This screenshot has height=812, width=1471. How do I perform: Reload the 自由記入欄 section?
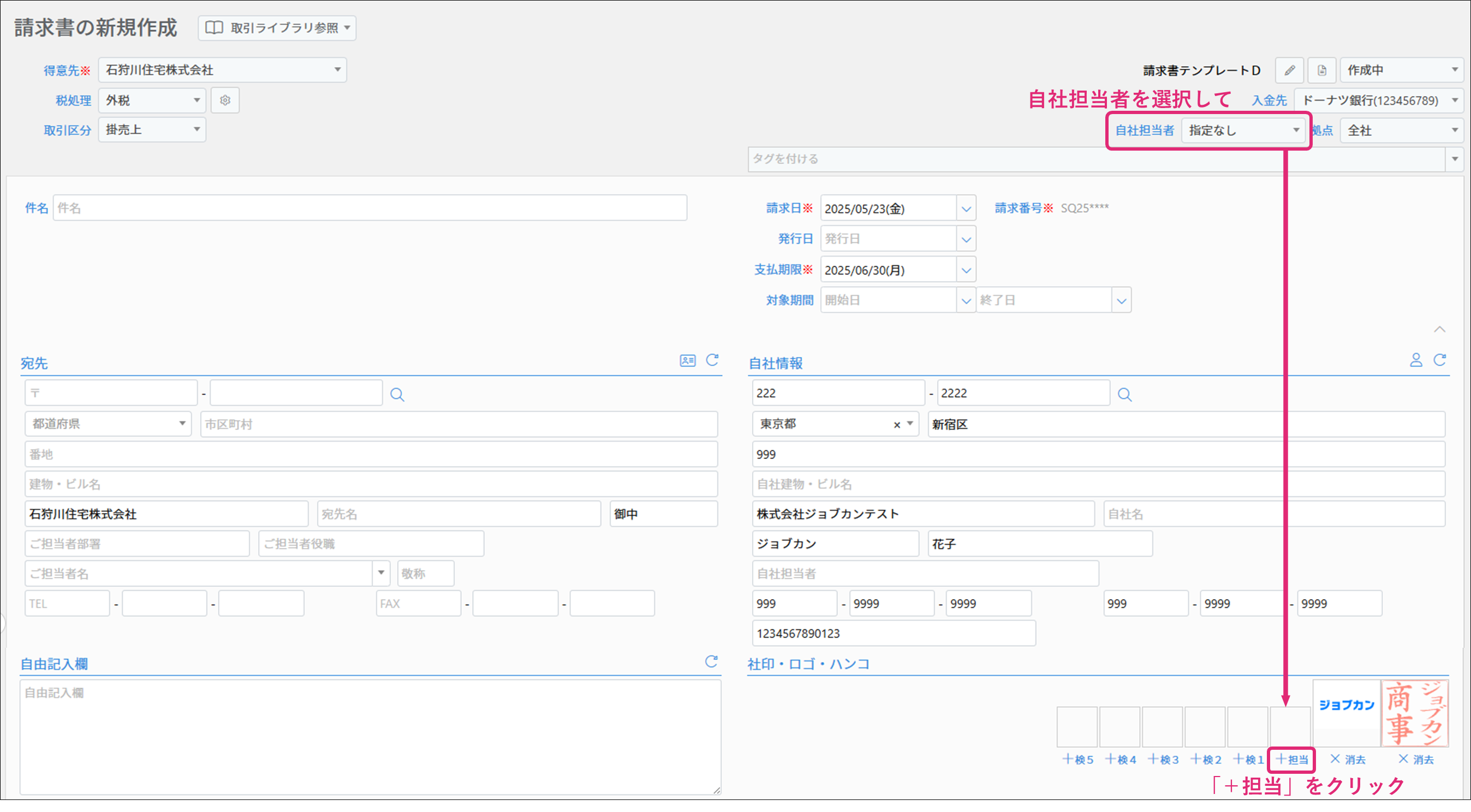point(711,661)
